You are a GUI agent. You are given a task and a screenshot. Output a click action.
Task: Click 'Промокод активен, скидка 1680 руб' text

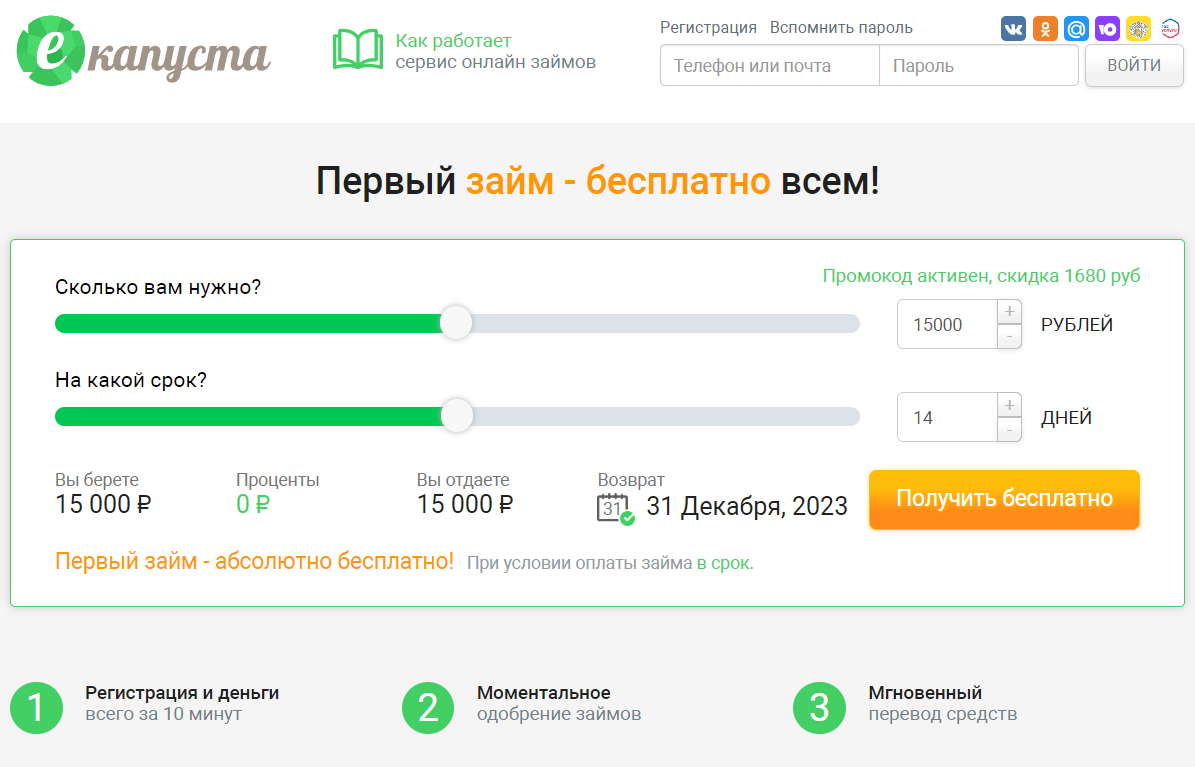click(x=982, y=276)
